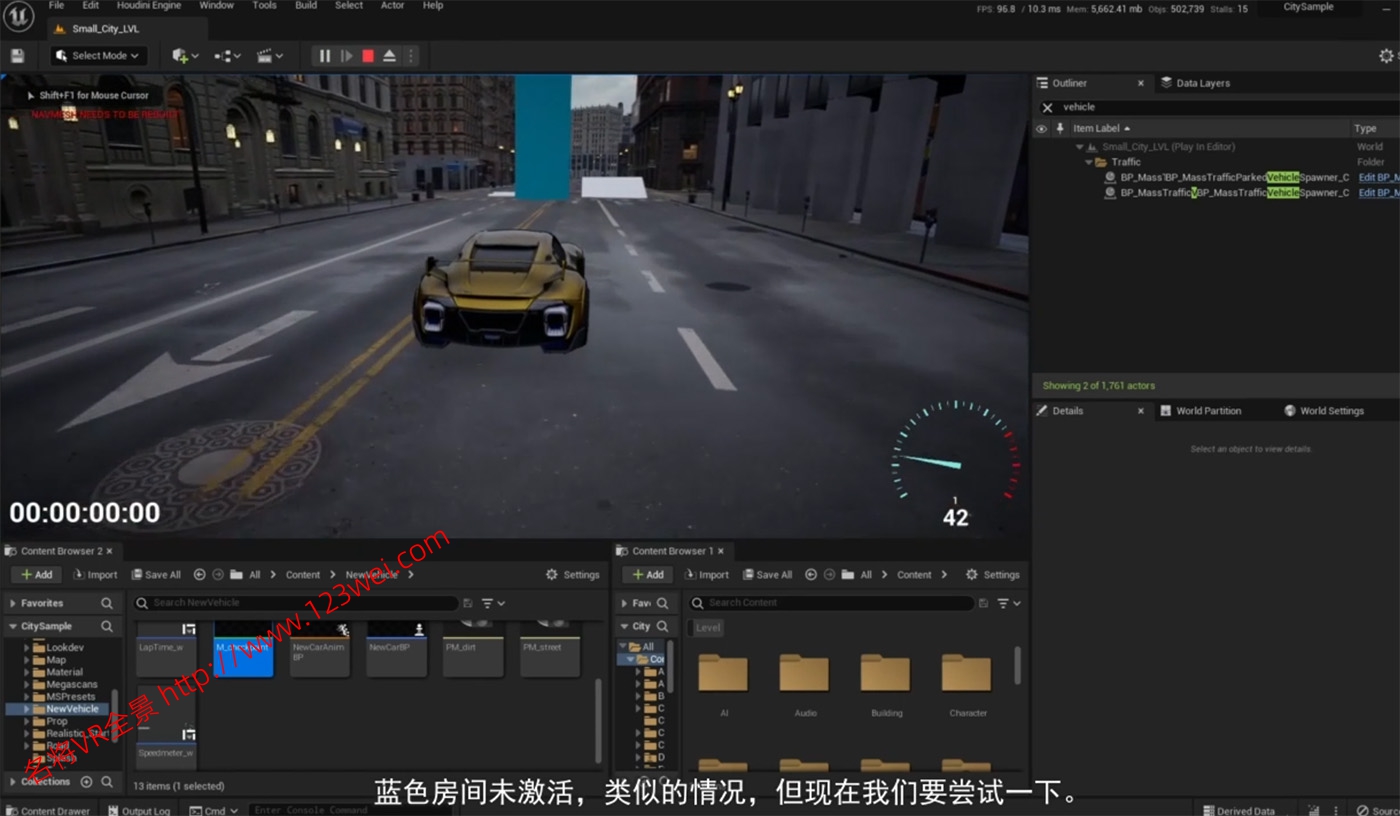Click the save level floppy disk icon

coord(17,56)
